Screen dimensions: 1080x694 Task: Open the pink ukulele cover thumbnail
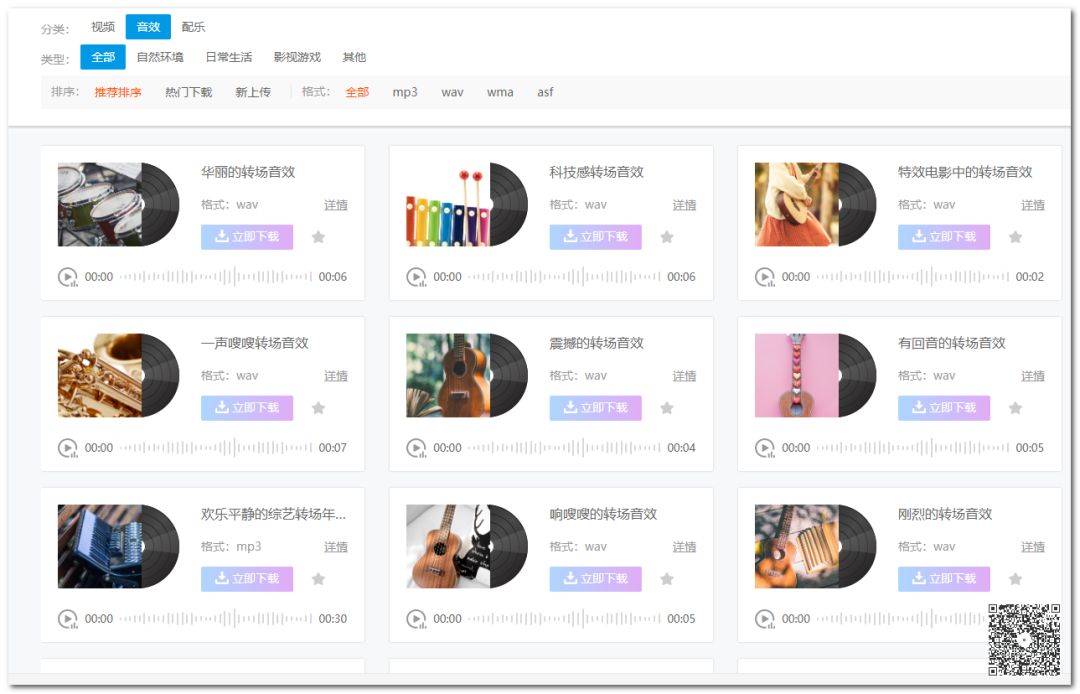(797, 375)
